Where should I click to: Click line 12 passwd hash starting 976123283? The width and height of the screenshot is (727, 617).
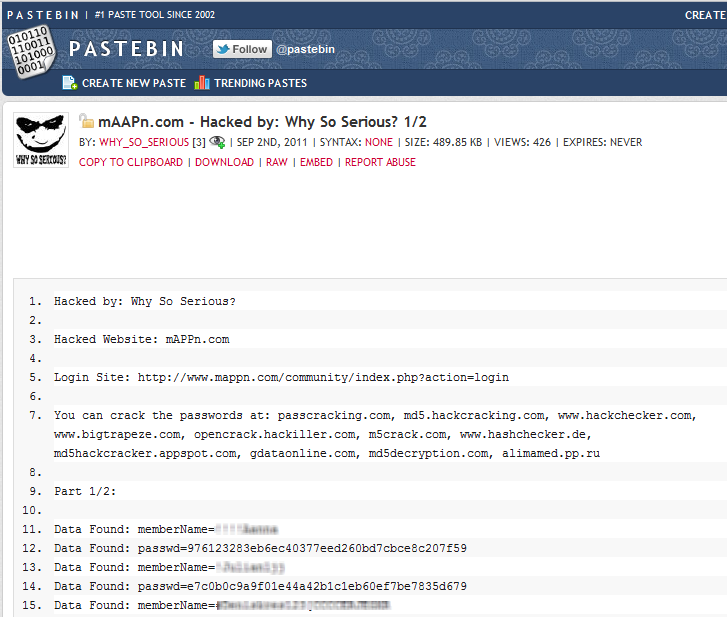point(327,548)
